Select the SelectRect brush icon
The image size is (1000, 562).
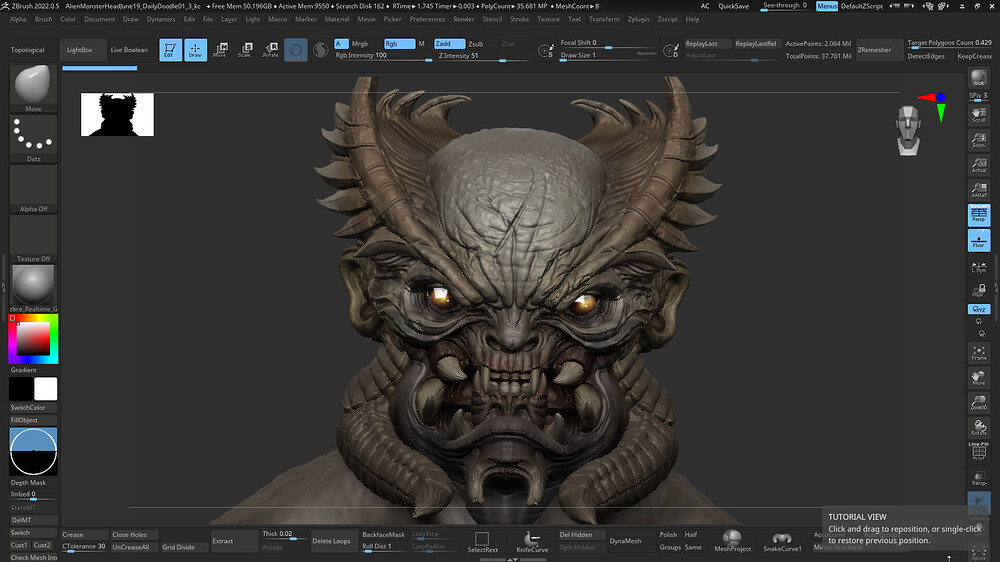tap(482, 542)
